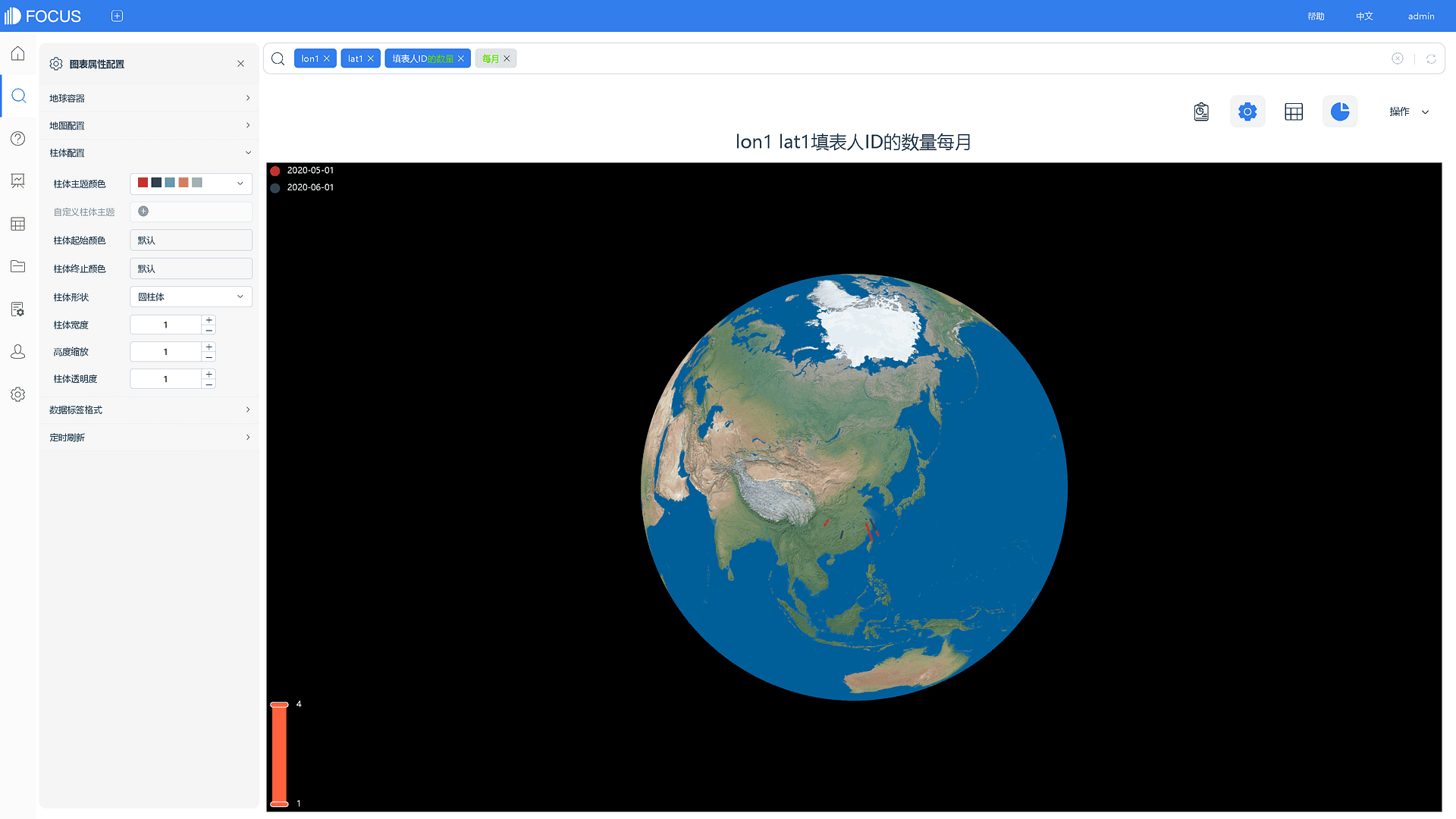The image size is (1456, 819).
Task: Open the folder resources sidebar icon
Action: coord(18,266)
